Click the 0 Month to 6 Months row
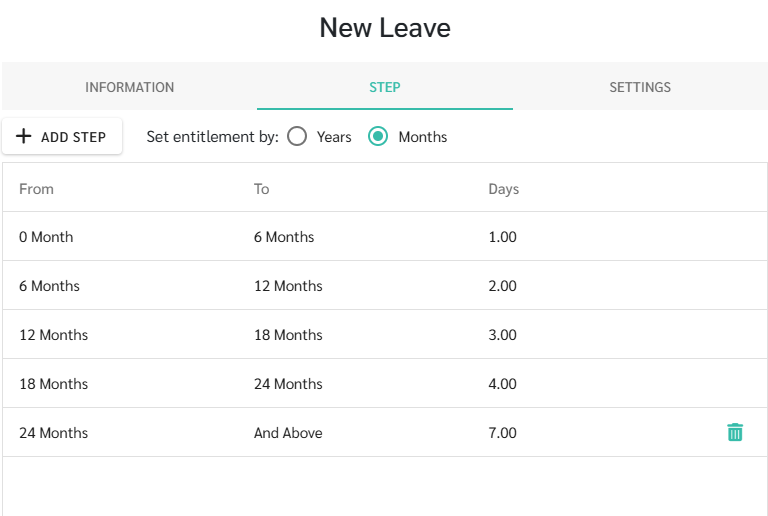This screenshot has width=768, height=516. point(384,236)
